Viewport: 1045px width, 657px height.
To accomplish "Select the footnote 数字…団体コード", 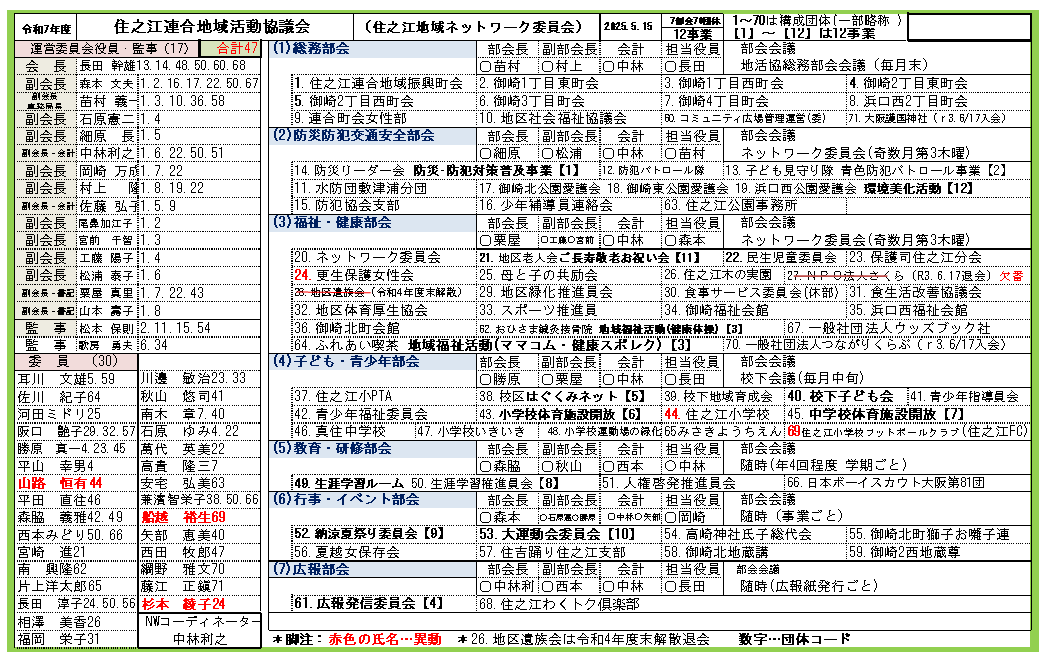I will click(794, 638).
